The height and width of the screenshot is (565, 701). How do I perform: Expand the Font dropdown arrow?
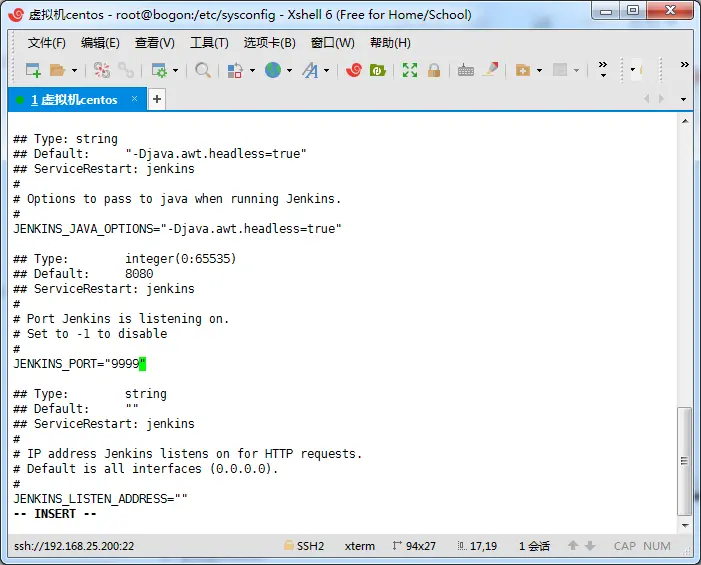click(326, 70)
